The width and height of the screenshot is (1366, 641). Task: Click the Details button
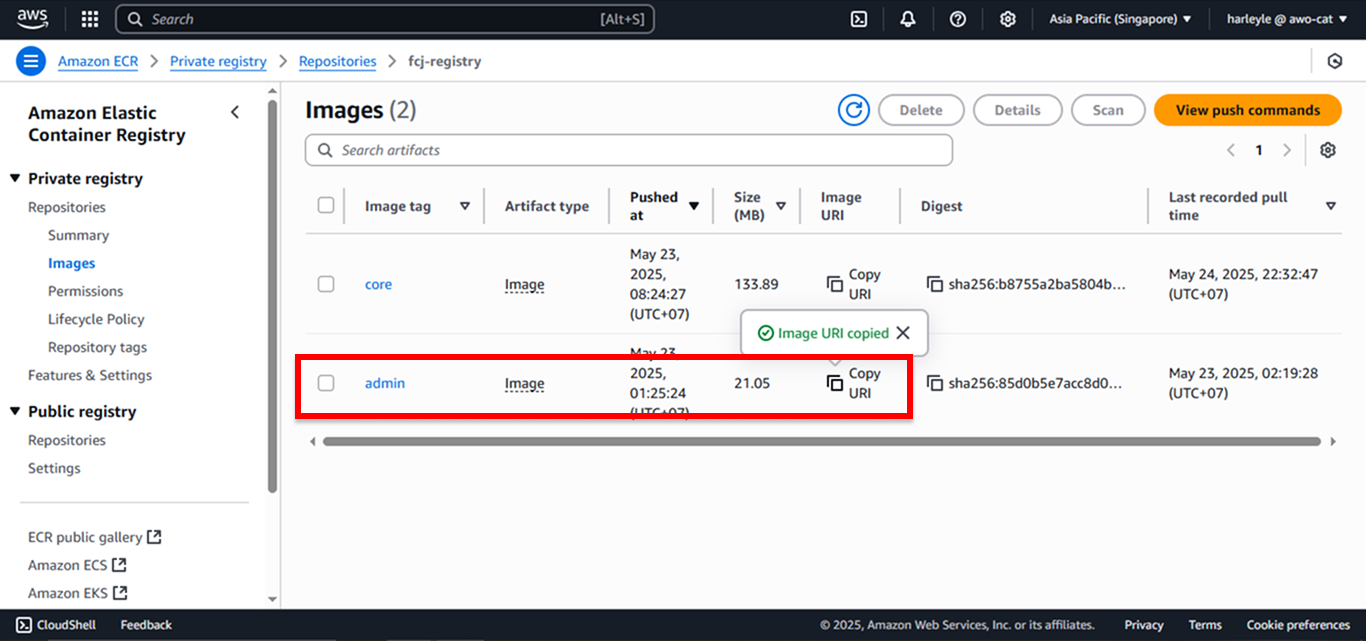click(1017, 110)
